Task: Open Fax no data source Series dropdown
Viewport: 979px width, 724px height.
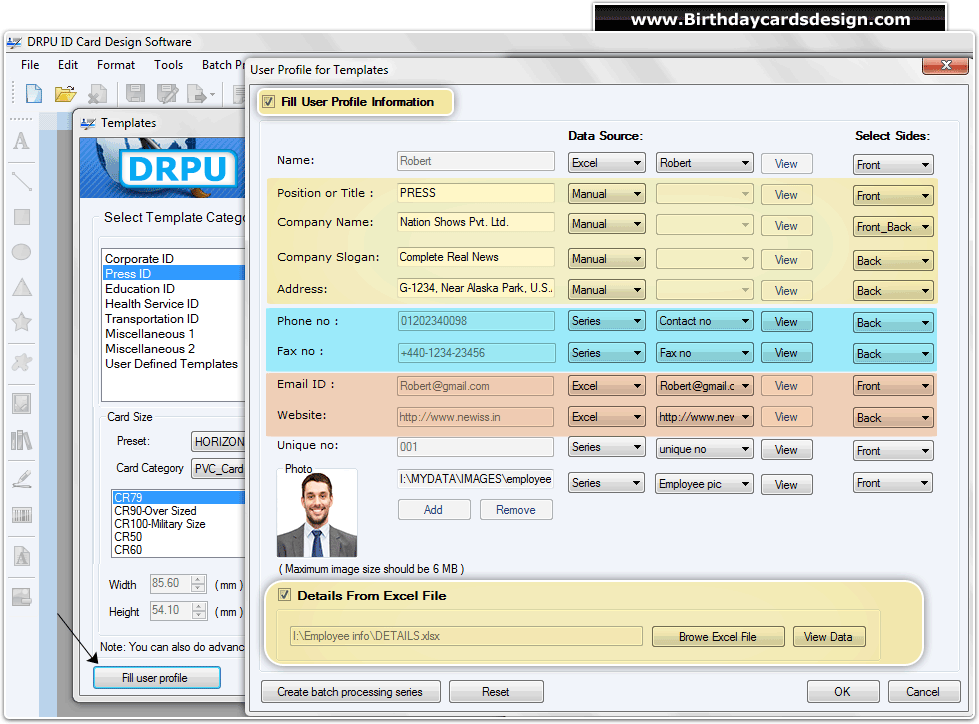Action: (606, 353)
